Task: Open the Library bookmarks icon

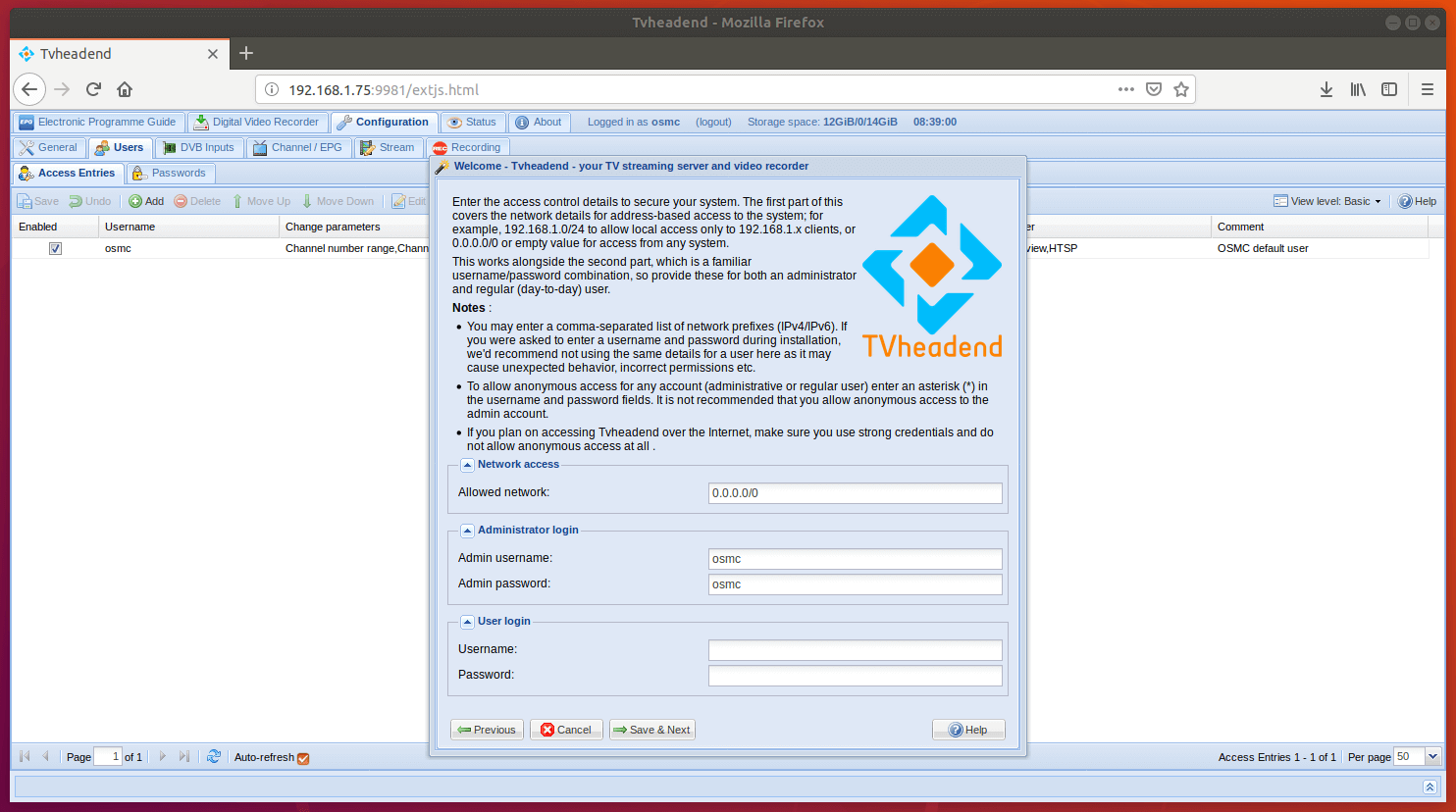Action: [x=1357, y=89]
